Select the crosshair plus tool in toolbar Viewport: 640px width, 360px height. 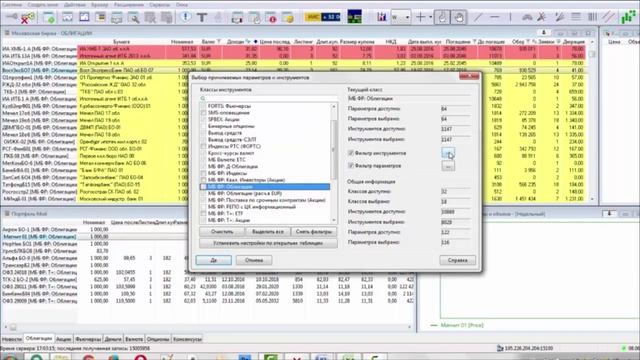(x=420, y=17)
